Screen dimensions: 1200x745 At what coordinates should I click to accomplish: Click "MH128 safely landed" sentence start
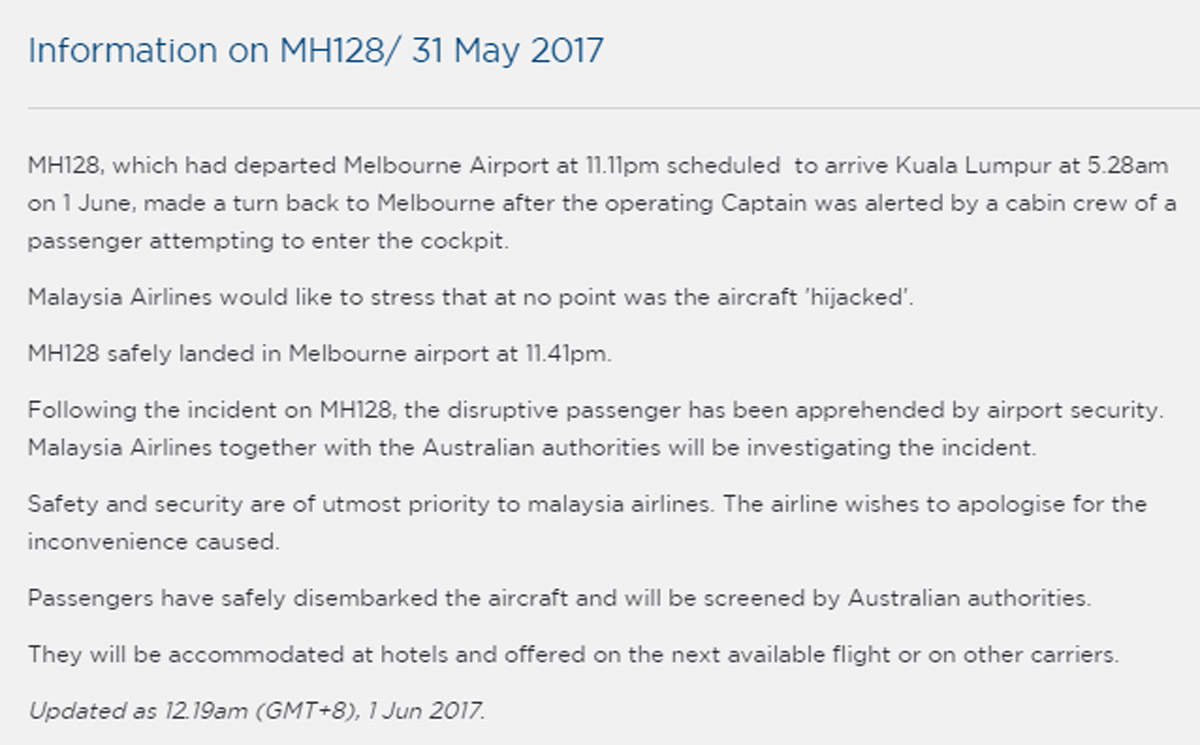154,354
